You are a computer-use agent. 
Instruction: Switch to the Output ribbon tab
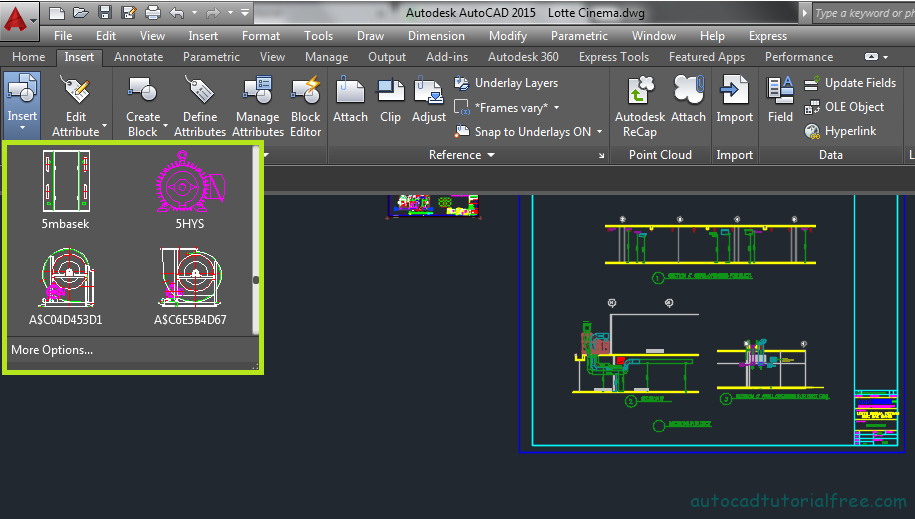[x=387, y=57]
